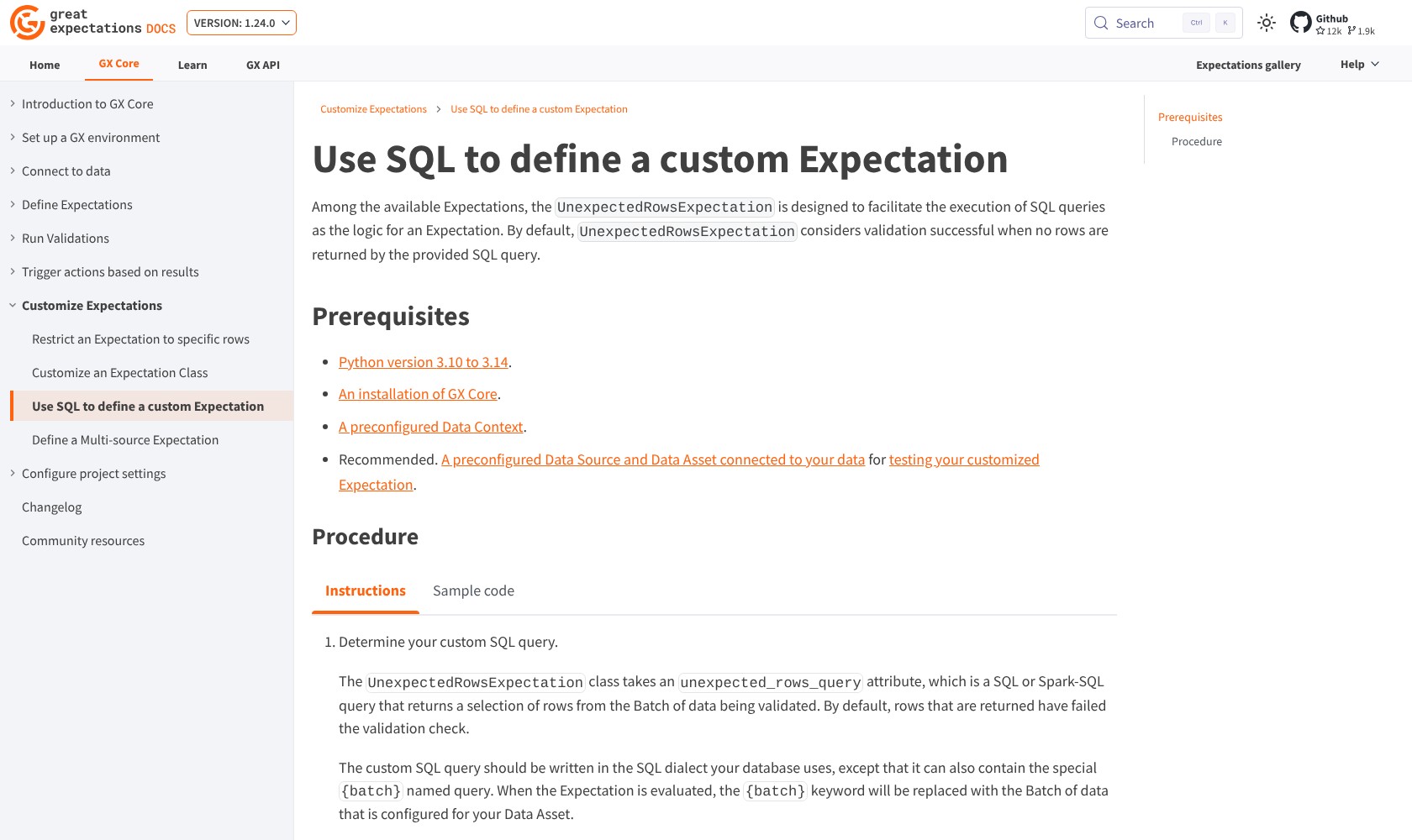Expand Connect to data section chevron
This screenshot has height=840, width=1412.
tap(13, 171)
